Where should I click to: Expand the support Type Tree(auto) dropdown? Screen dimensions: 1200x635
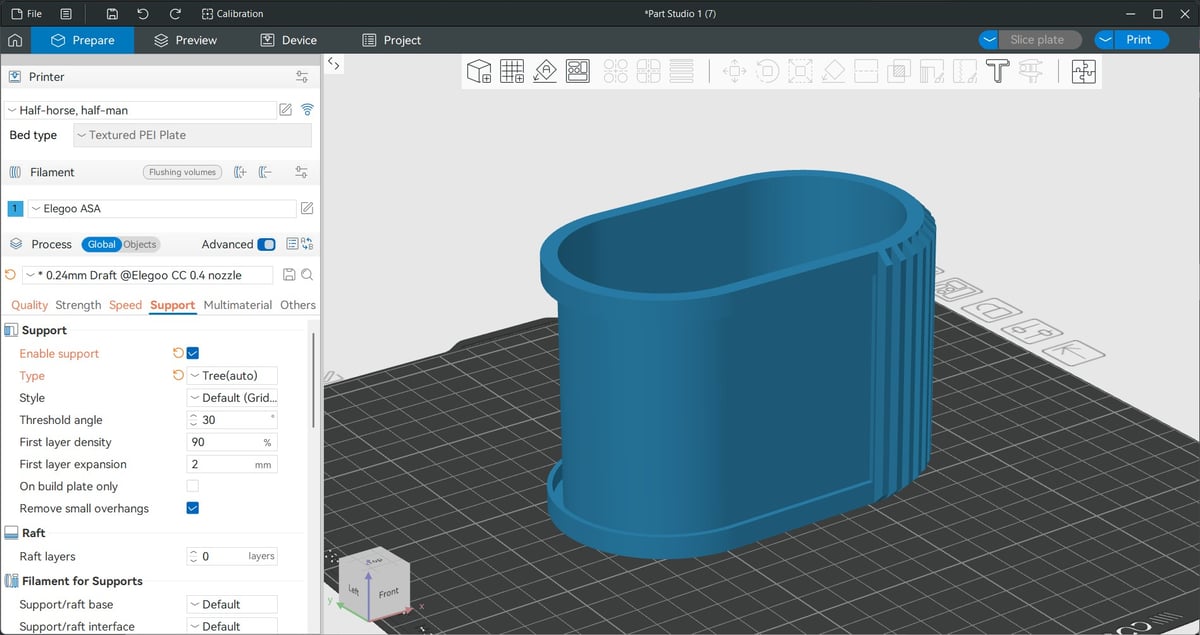click(232, 376)
